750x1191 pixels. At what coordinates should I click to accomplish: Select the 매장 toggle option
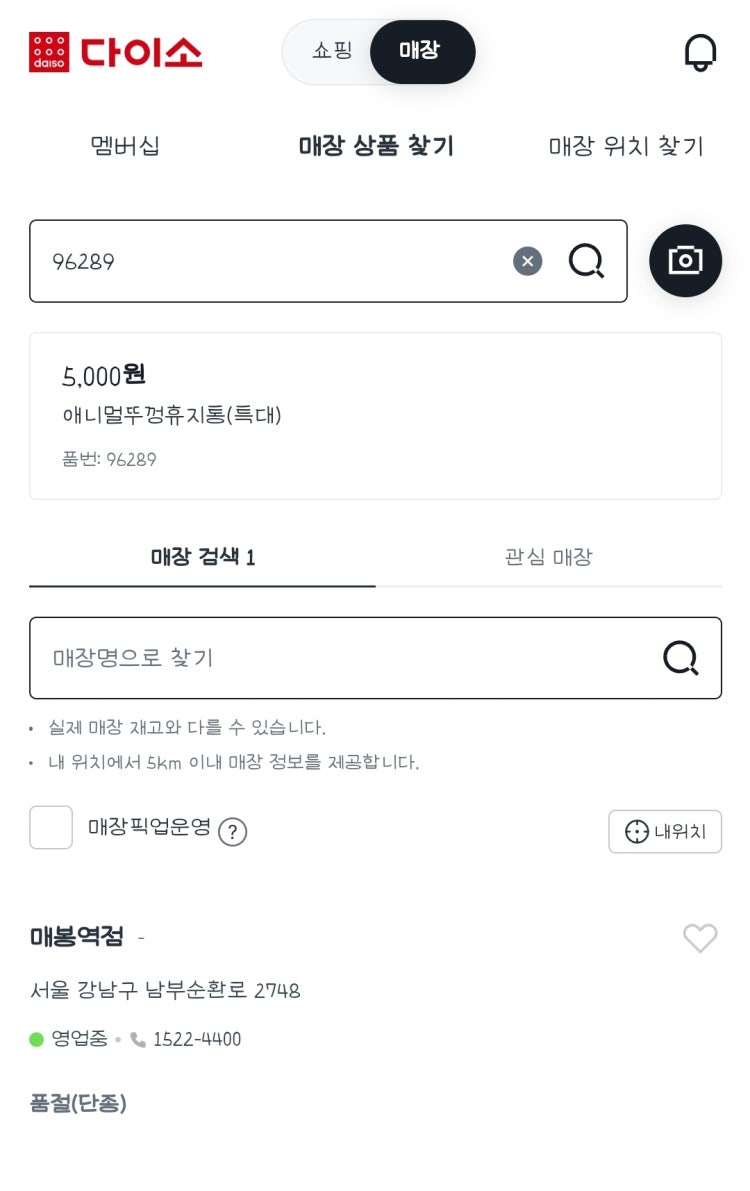pos(422,52)
